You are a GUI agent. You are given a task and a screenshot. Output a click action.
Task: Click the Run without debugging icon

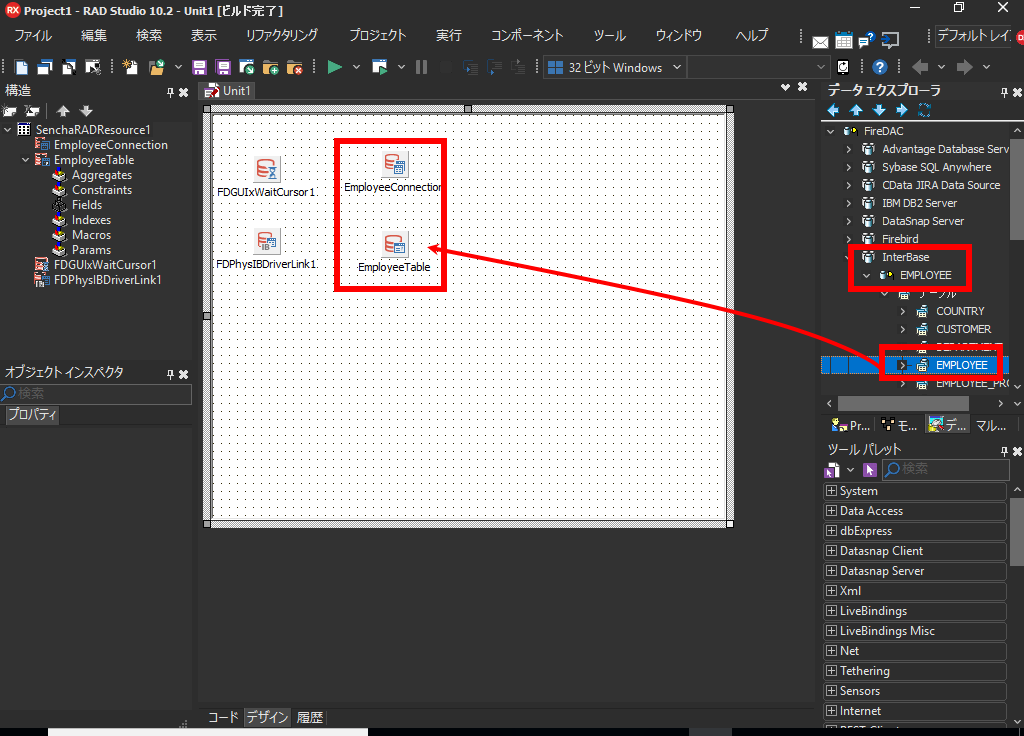379,67
